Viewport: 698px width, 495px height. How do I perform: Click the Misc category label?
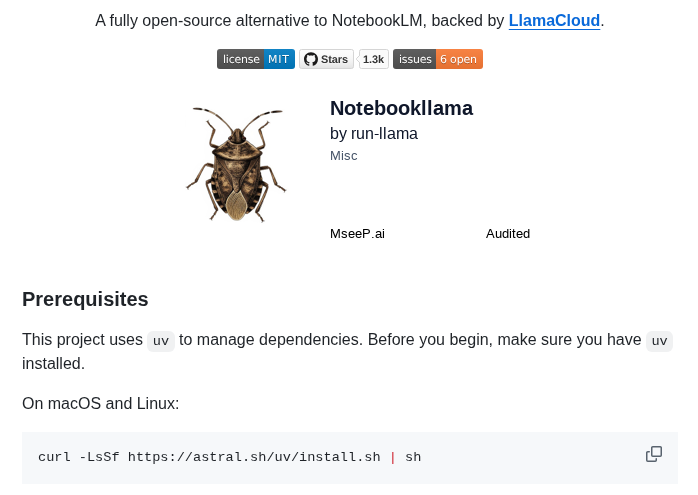click(343, 156)
